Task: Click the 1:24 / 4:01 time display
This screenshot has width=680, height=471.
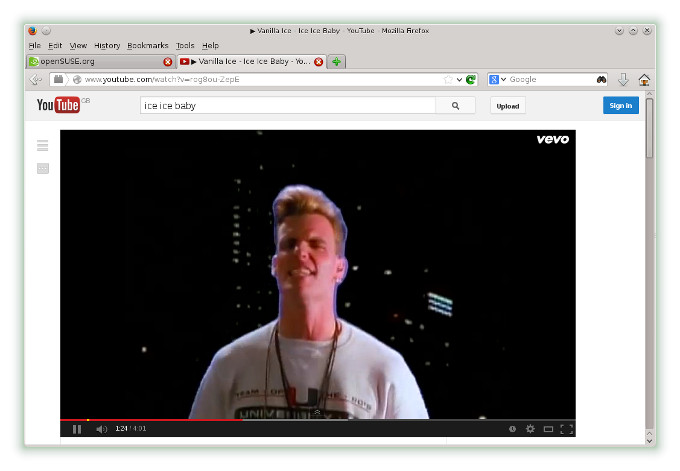Action: (131, 428)
